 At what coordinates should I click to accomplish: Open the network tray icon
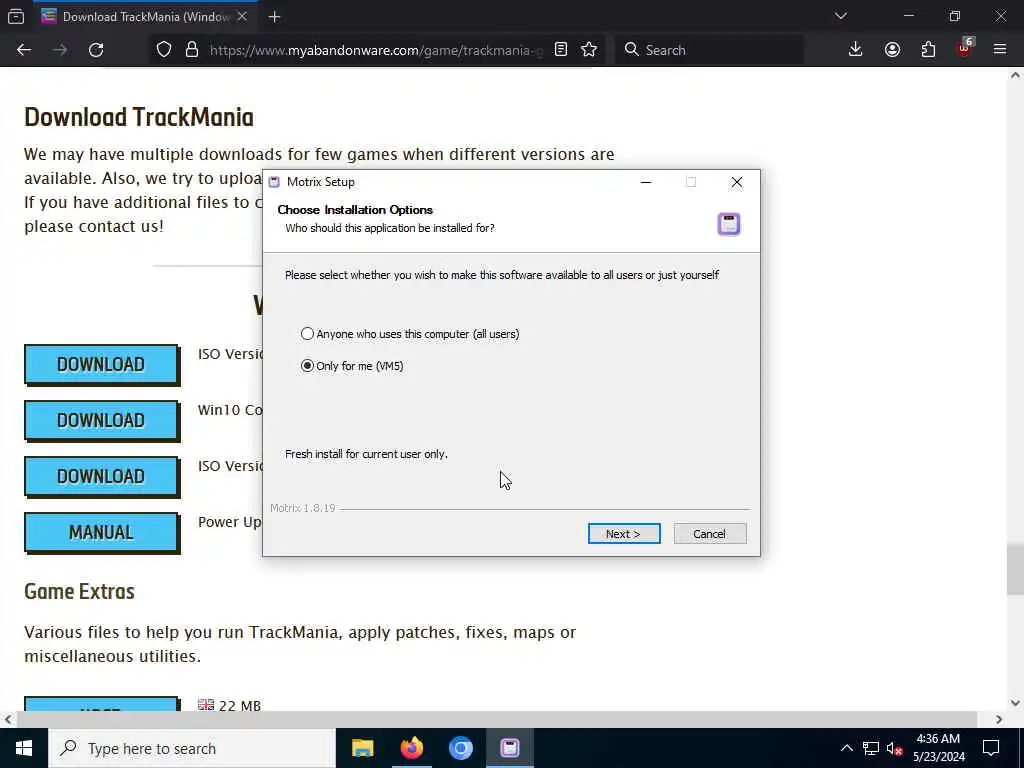(x=871, y=748)
